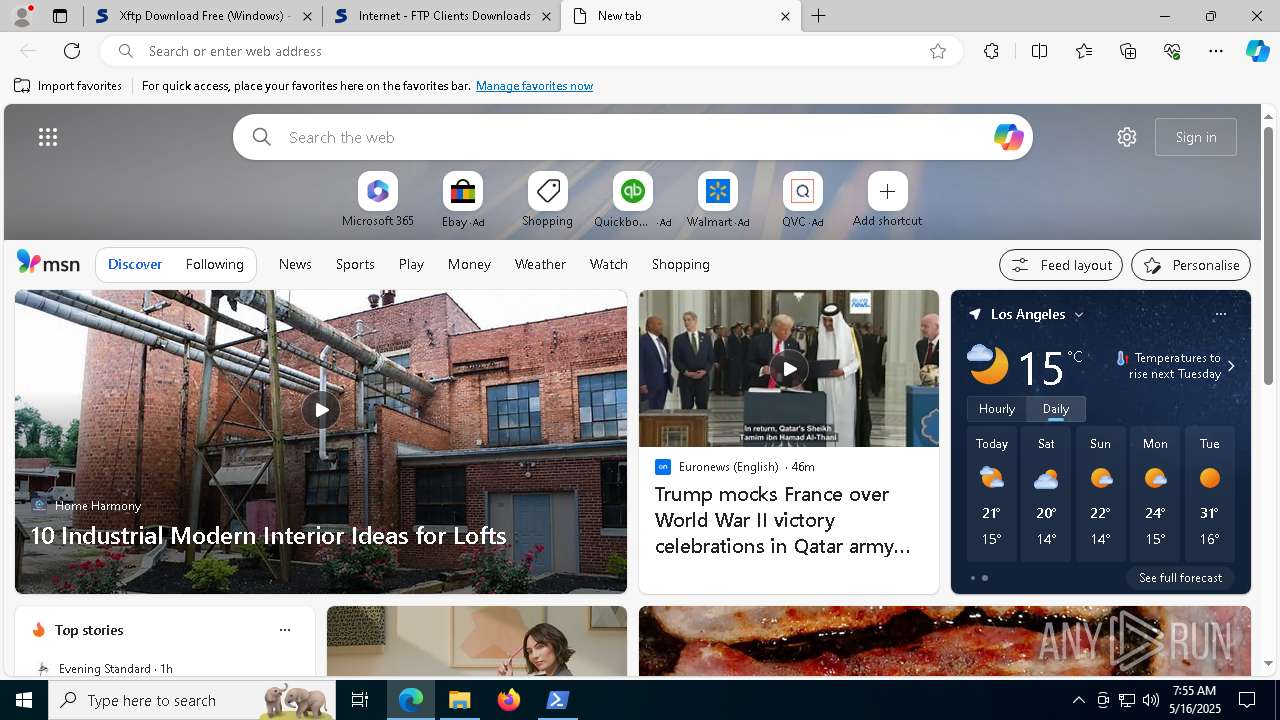Open msn Shopping menu item
Screen dimensions: 1280x720
tap(680, 264)
